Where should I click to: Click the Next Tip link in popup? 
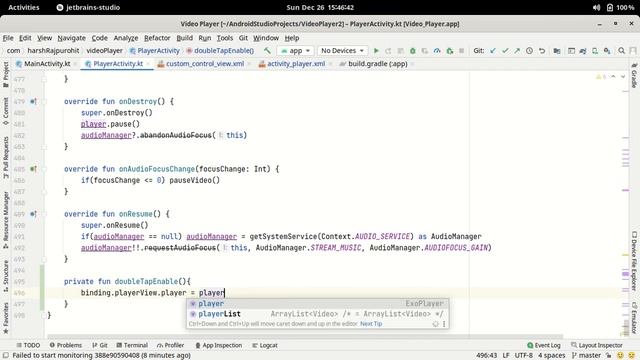(x=371, y=324)
